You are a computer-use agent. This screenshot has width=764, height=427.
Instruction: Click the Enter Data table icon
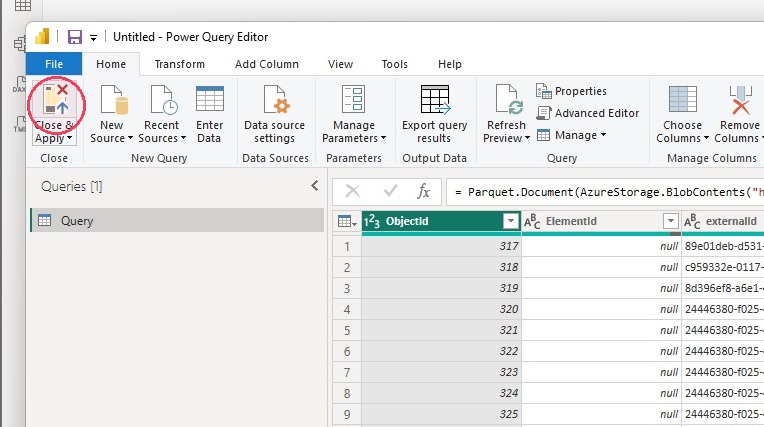click(210, 99)
